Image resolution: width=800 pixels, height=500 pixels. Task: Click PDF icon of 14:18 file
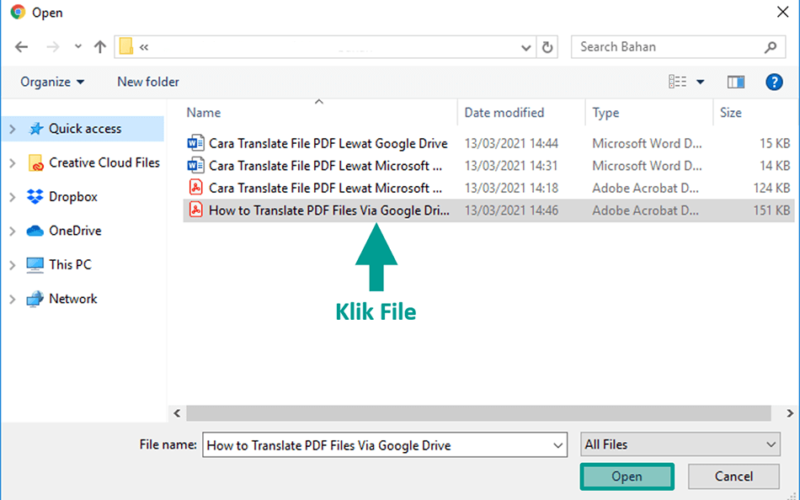(196, 188)
